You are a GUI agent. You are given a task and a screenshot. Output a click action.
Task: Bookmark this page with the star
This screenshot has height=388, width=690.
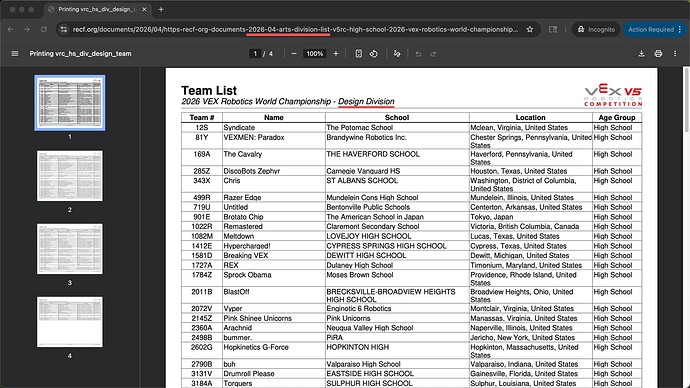coord(530,29)
